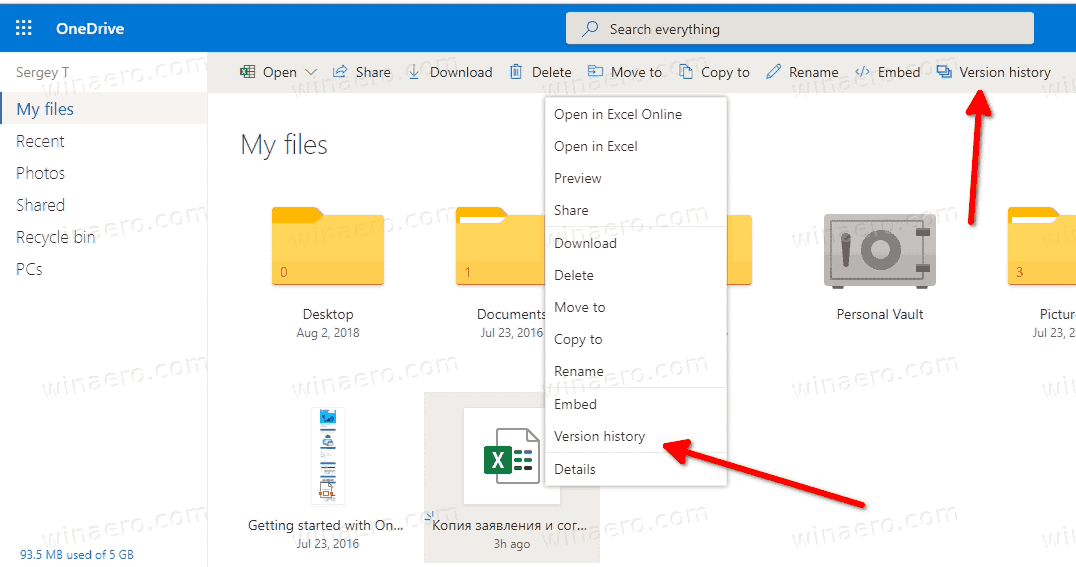Click the Getting started with On... file name
This screenshot has height=567, width=1076.
(x=326, y=525)
